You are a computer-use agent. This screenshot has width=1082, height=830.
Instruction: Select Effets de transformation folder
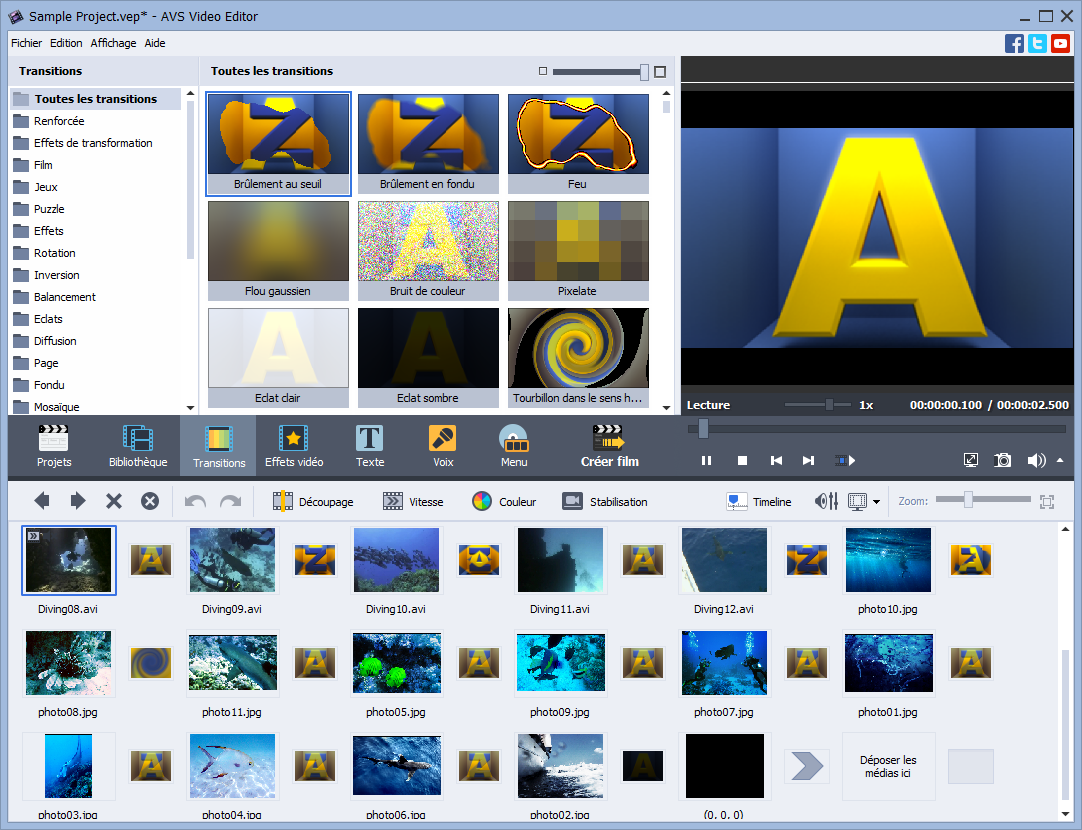(93, 143)
